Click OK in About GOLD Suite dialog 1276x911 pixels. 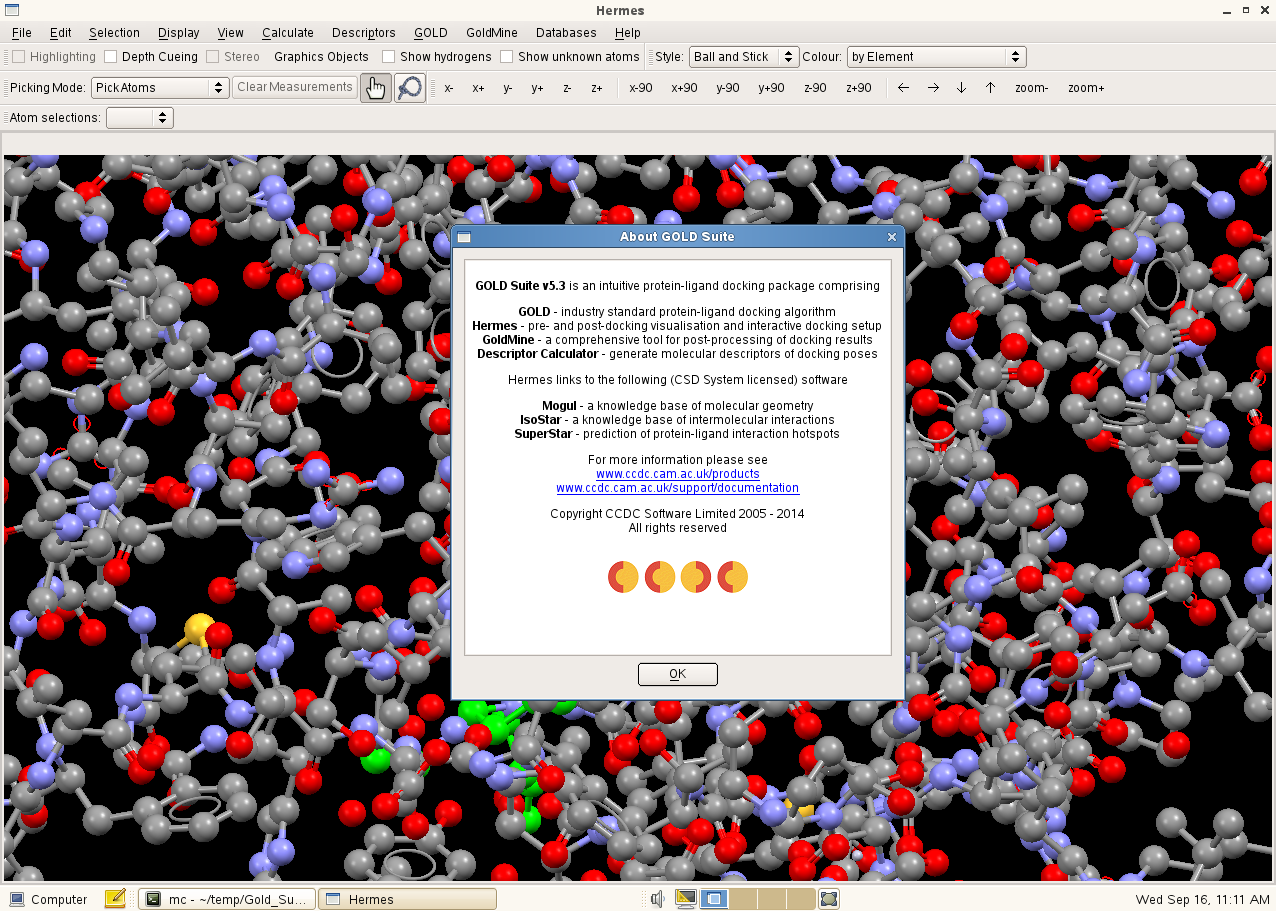tap(677, 674)
